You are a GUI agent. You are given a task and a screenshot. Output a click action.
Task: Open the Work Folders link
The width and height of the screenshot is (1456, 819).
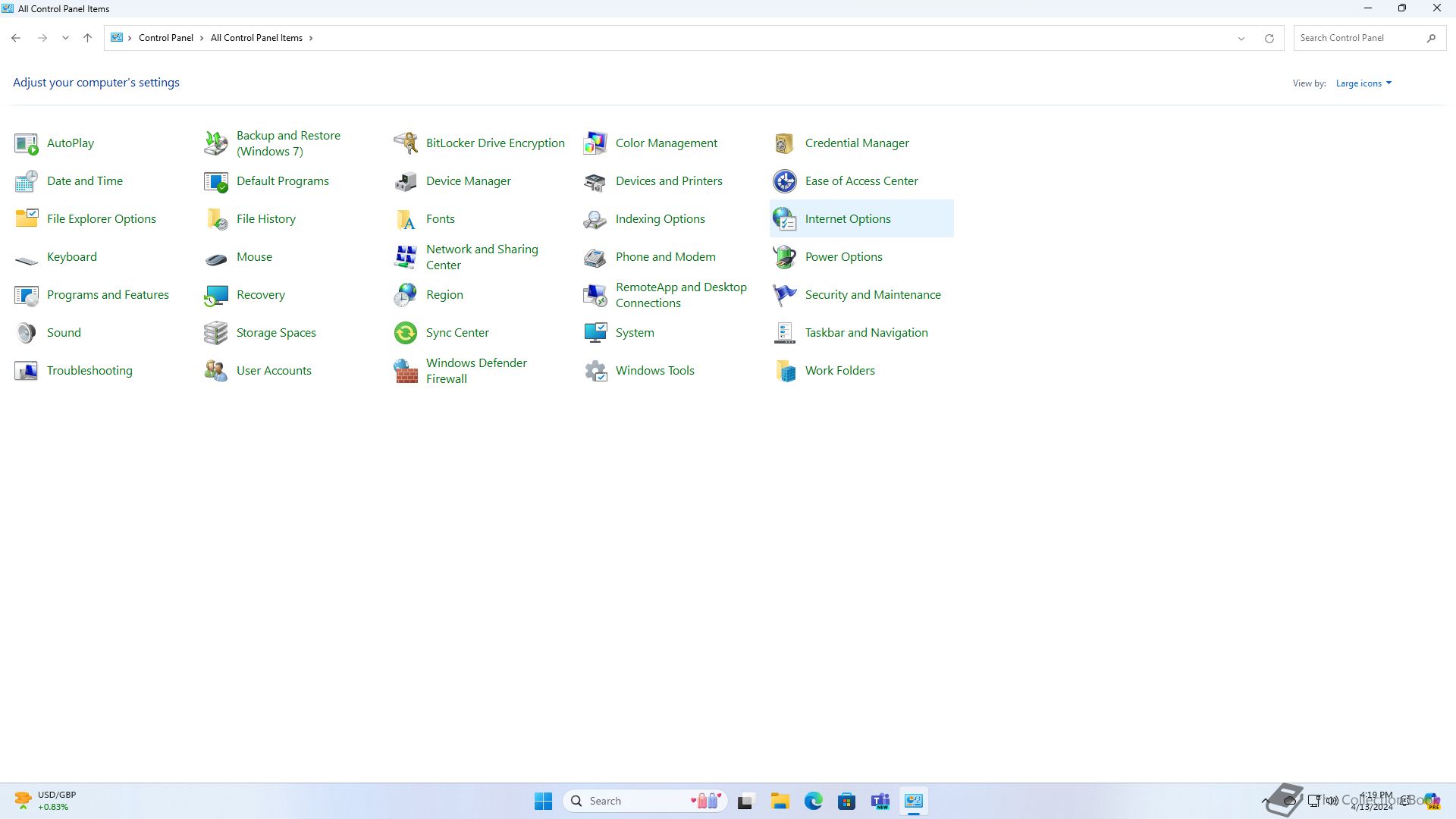(839, 371)
